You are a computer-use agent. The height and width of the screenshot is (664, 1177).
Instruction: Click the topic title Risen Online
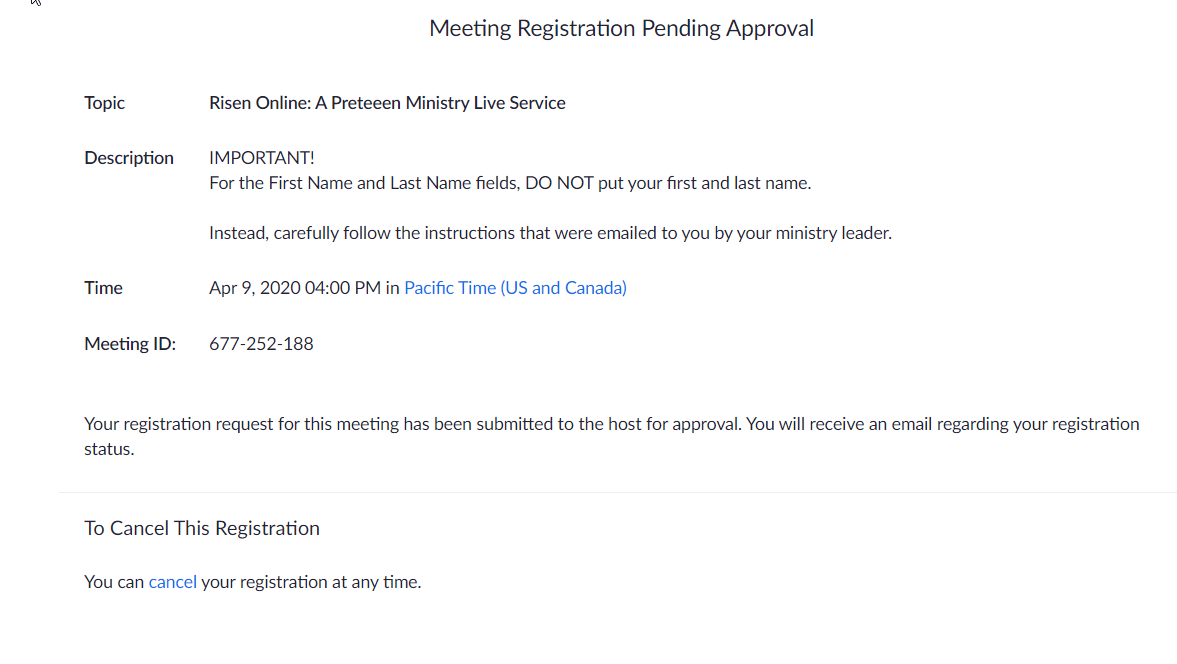click(x=387, y=103)
